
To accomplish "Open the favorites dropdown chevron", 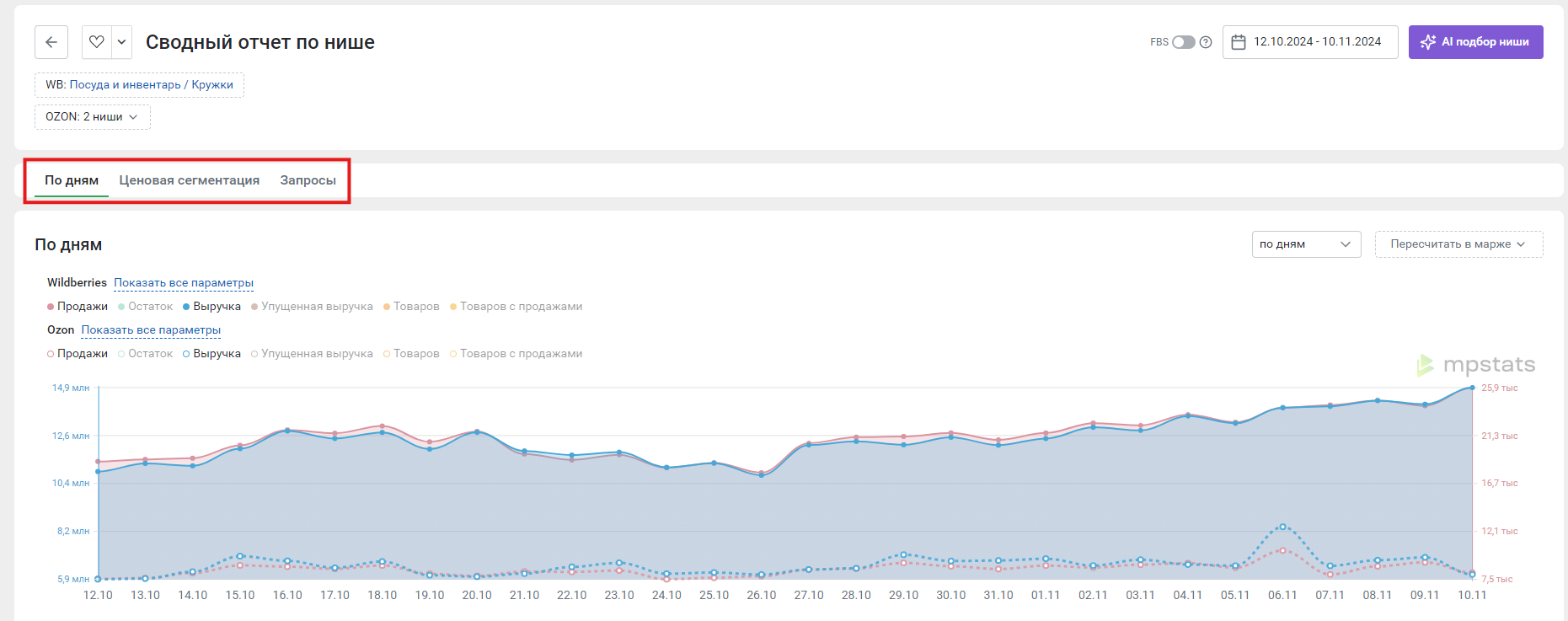I will point(122,42).
